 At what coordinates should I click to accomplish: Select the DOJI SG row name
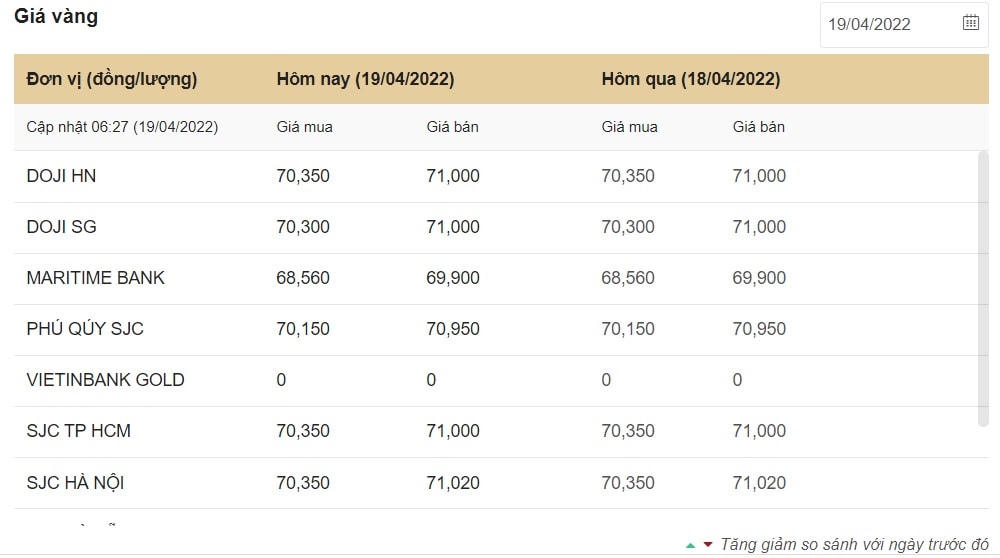click(x=61, y=227)
